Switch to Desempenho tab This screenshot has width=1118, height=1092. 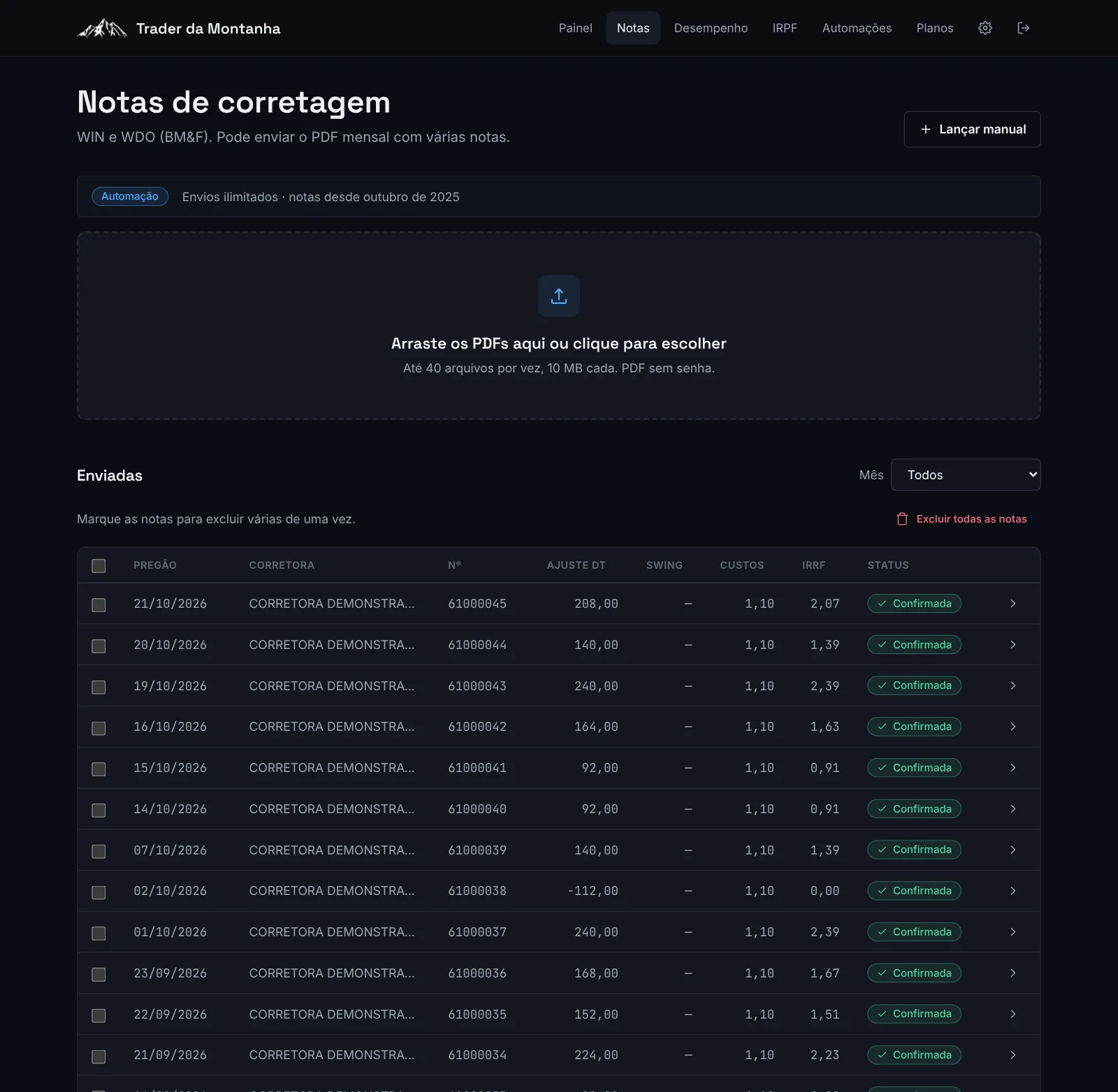711,28
